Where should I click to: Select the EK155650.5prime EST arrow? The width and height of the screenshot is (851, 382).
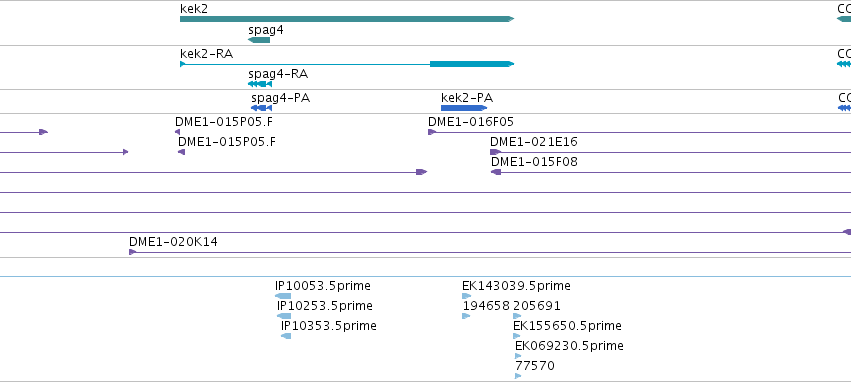point(517,336)
